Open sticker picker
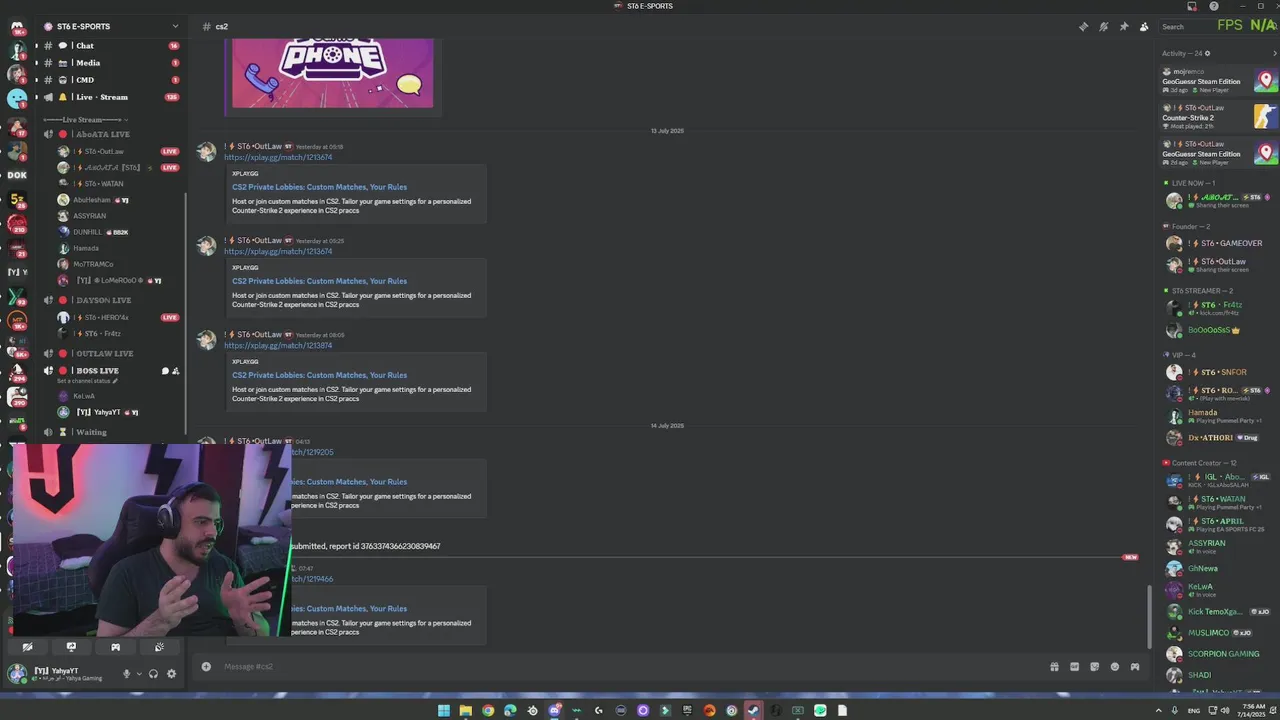The height and width of the screenshot is (720, 1280). coord(1094,667)
